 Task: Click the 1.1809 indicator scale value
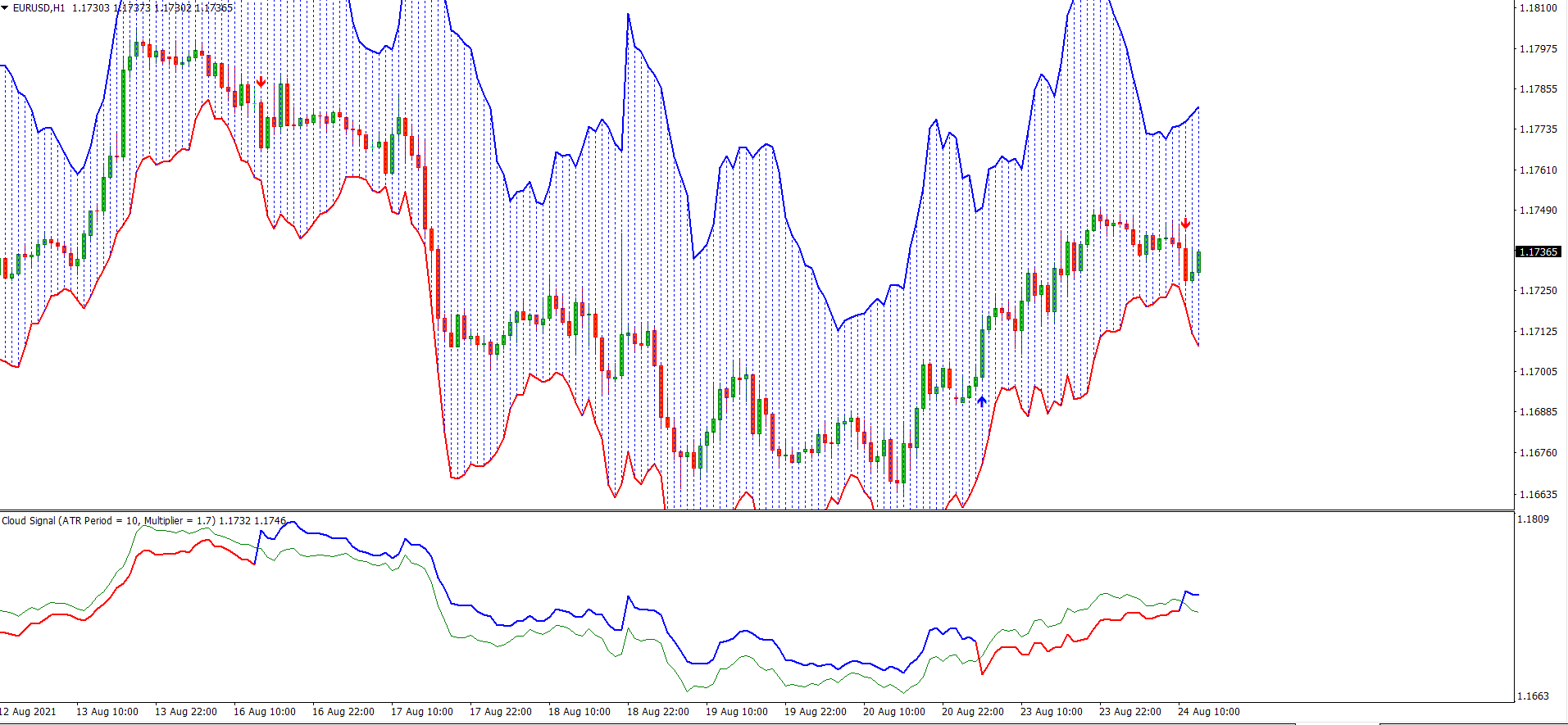[x=1533, y=519]
